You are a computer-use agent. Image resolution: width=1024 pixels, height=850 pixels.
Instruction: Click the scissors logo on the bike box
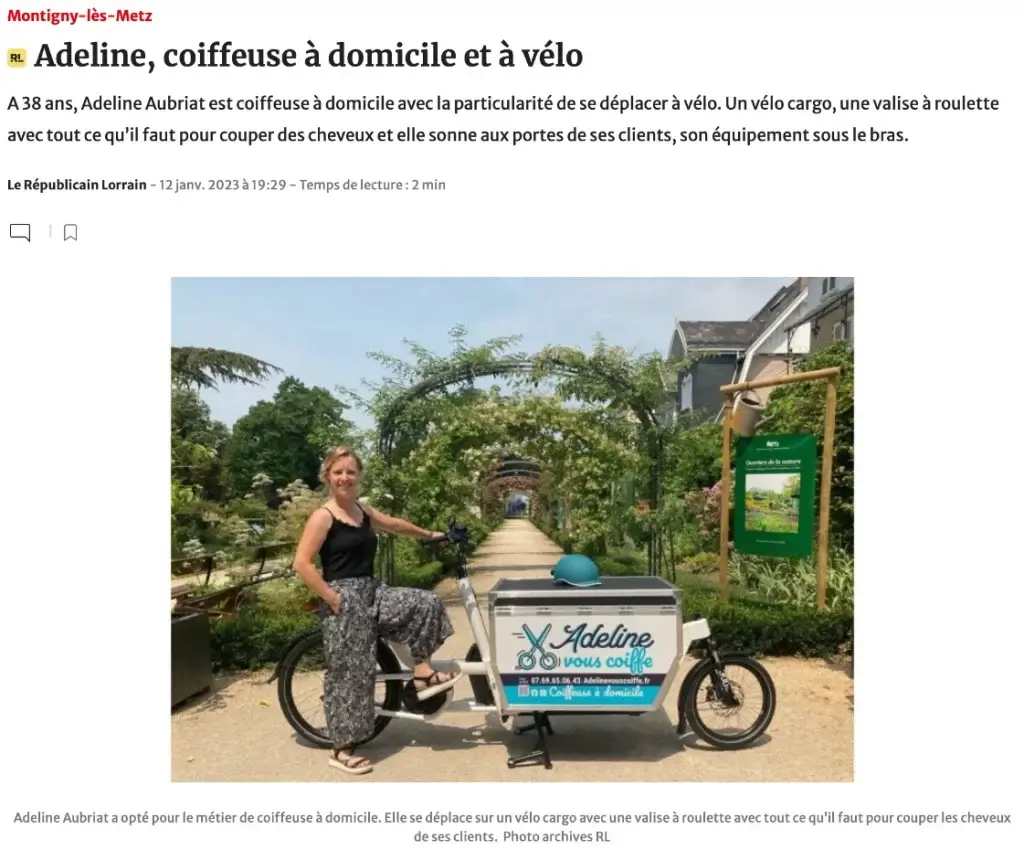point(537,646)
